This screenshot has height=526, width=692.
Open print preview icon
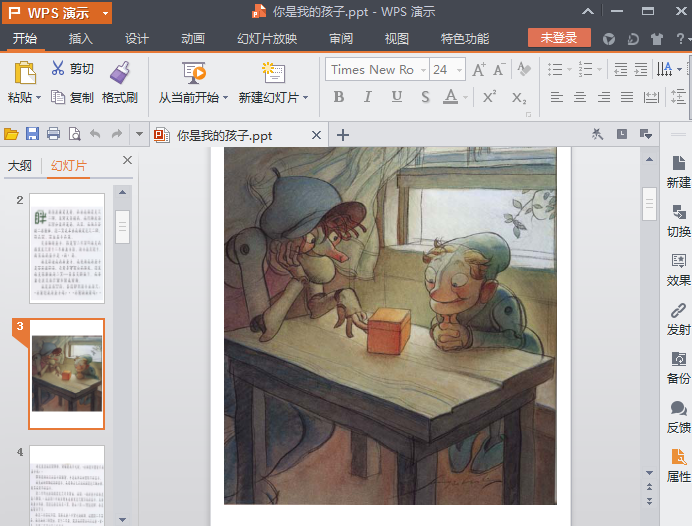point(75,134)
